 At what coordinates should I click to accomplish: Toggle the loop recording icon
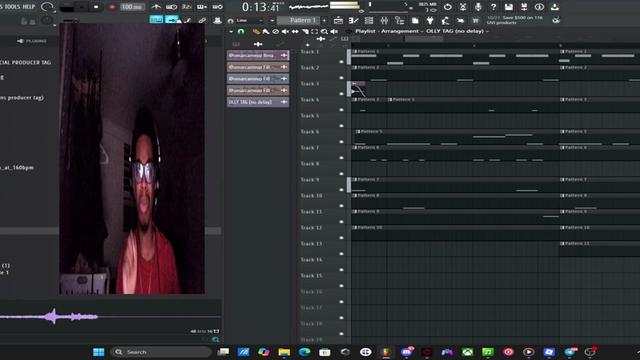tap(218, 7)
